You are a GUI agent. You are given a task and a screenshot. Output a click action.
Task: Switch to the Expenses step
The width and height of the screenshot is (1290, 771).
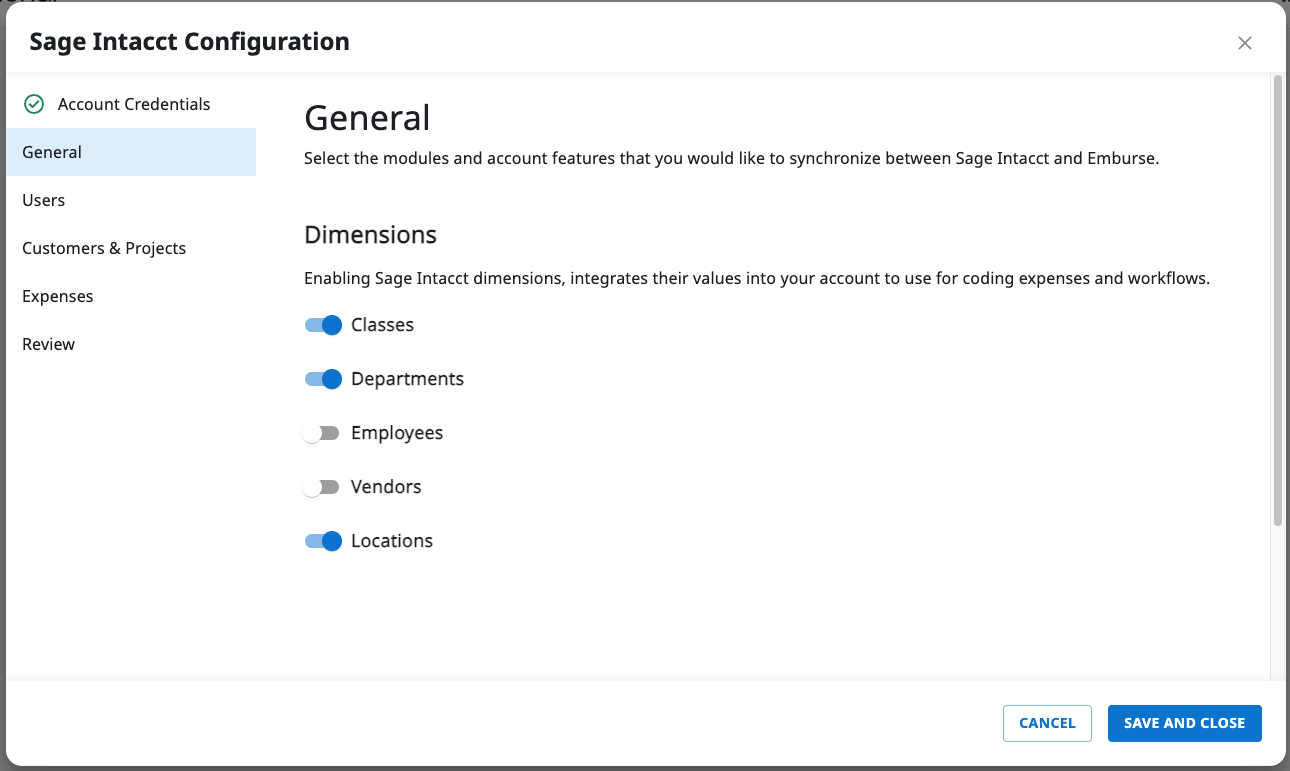tap(131, 296)
